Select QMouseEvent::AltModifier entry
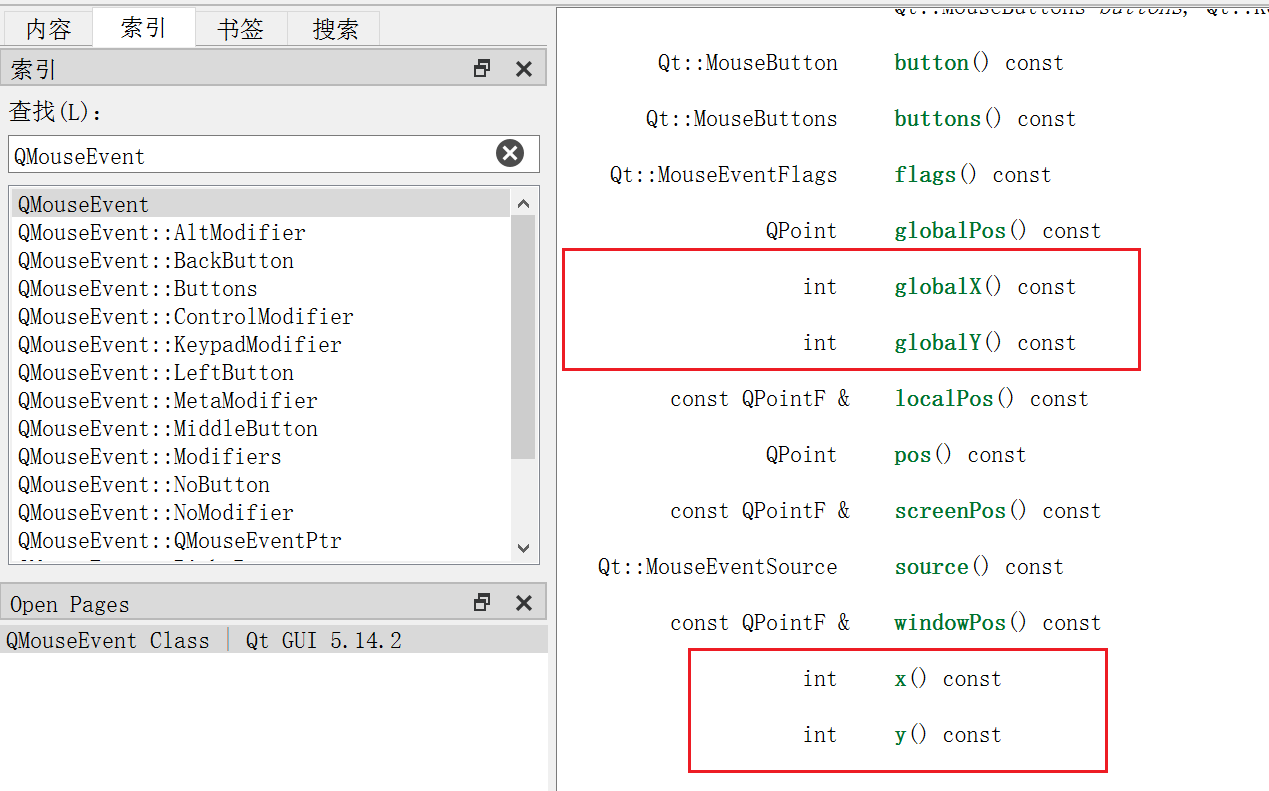 tap(162, 232)
